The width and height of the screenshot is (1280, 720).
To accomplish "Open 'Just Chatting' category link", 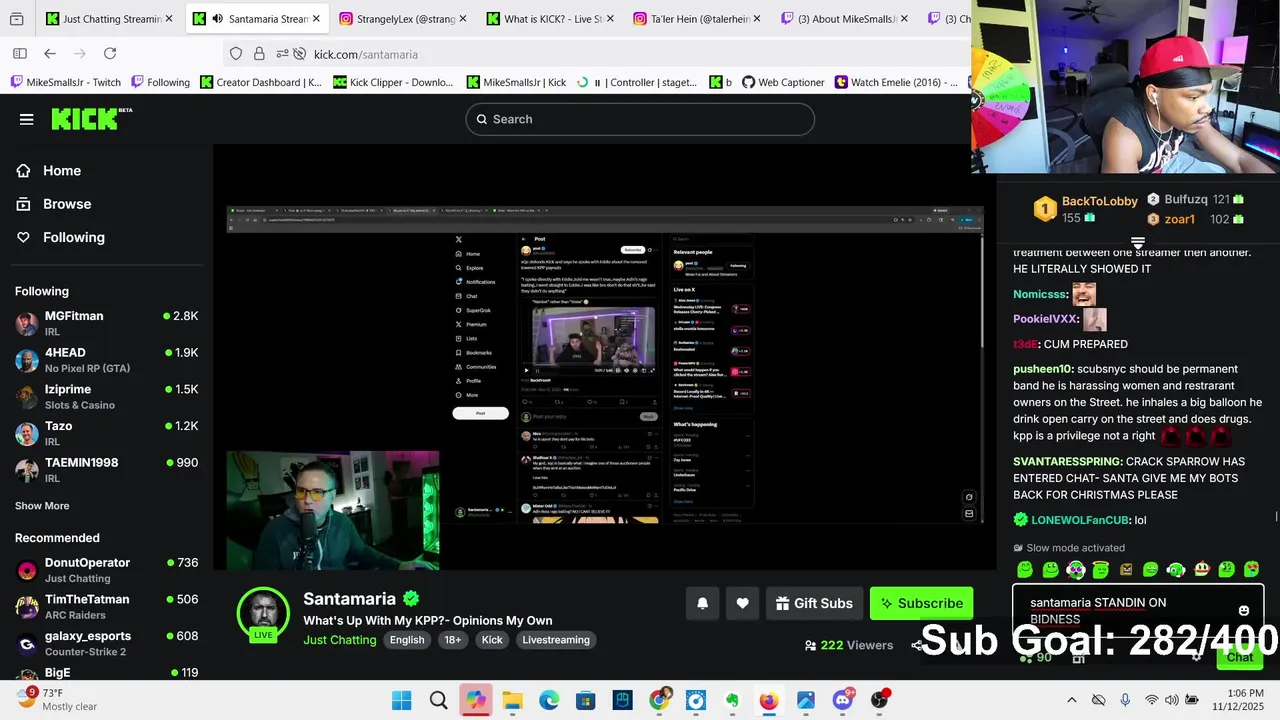I will point(340,640).
